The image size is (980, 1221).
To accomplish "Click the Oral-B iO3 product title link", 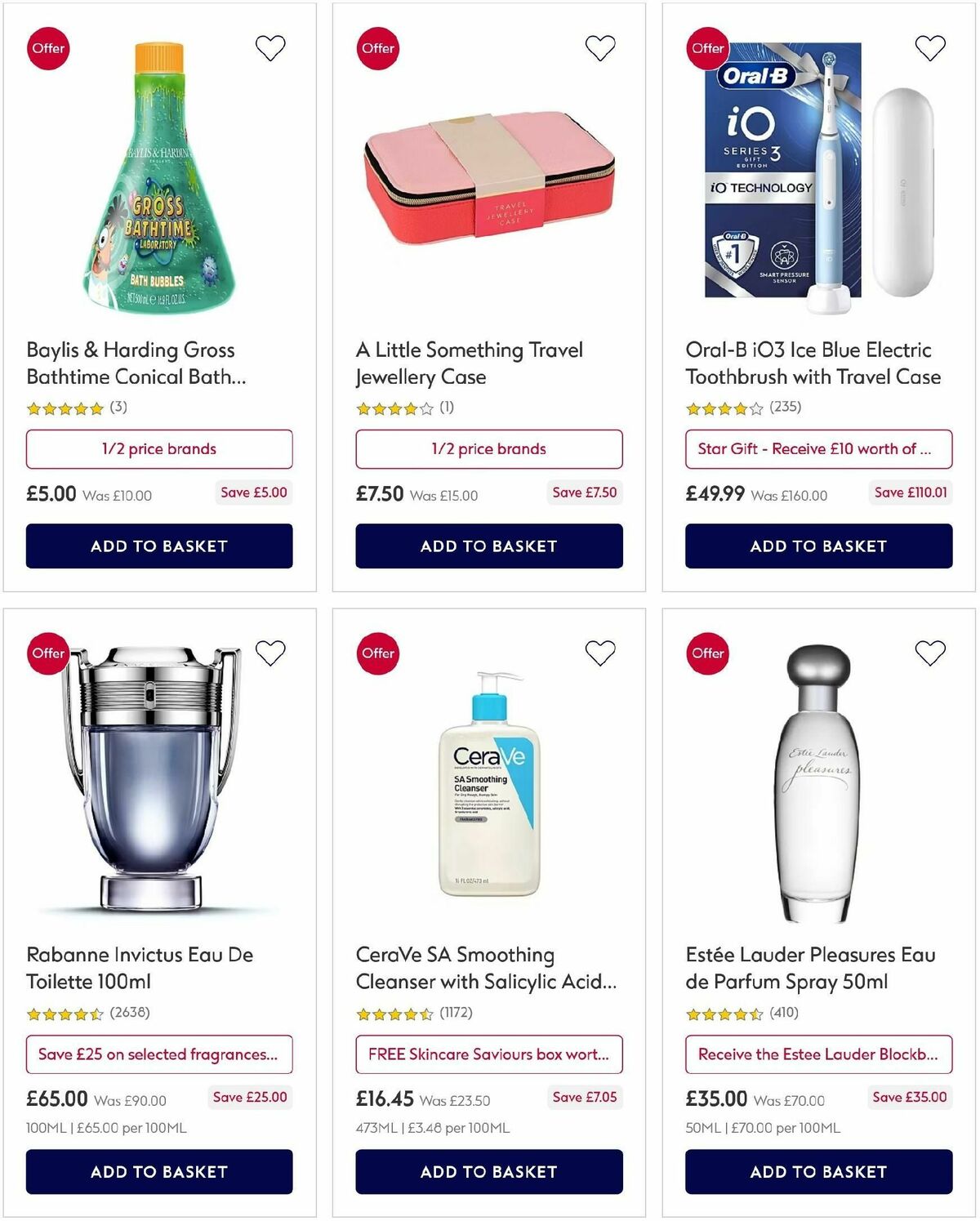I will (813, 363).
